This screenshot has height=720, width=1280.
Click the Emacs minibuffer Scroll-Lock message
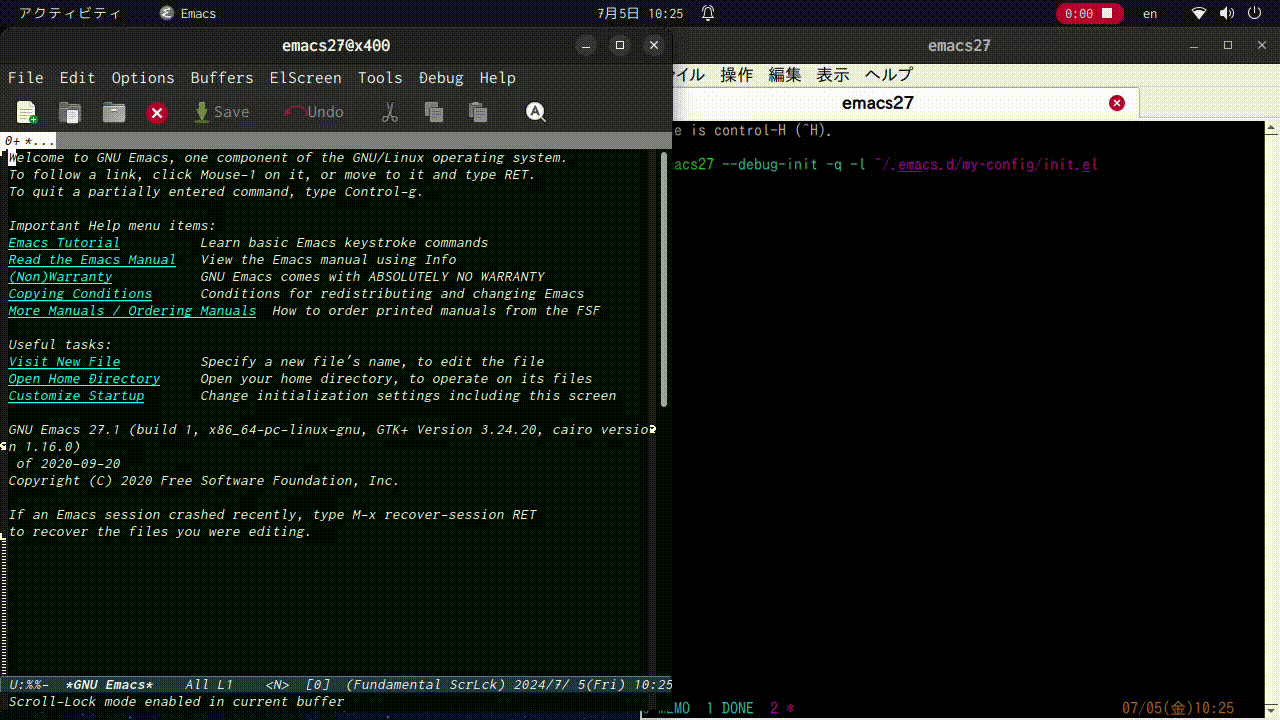click(x=176, y=702)
